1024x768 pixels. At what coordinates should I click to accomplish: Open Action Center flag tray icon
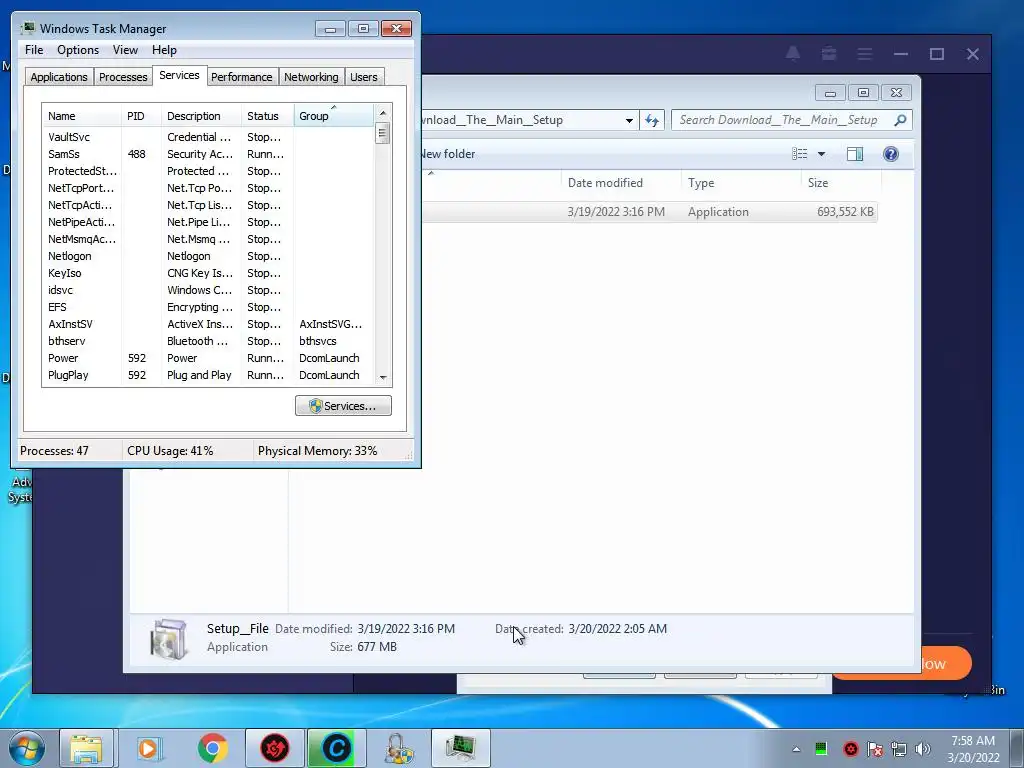point(875,749)
